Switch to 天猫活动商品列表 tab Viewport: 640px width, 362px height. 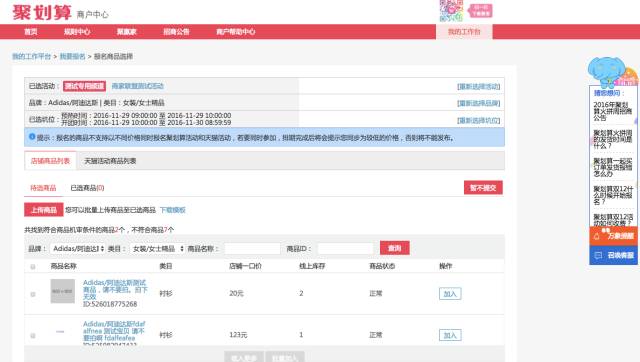tap(110, 161)
